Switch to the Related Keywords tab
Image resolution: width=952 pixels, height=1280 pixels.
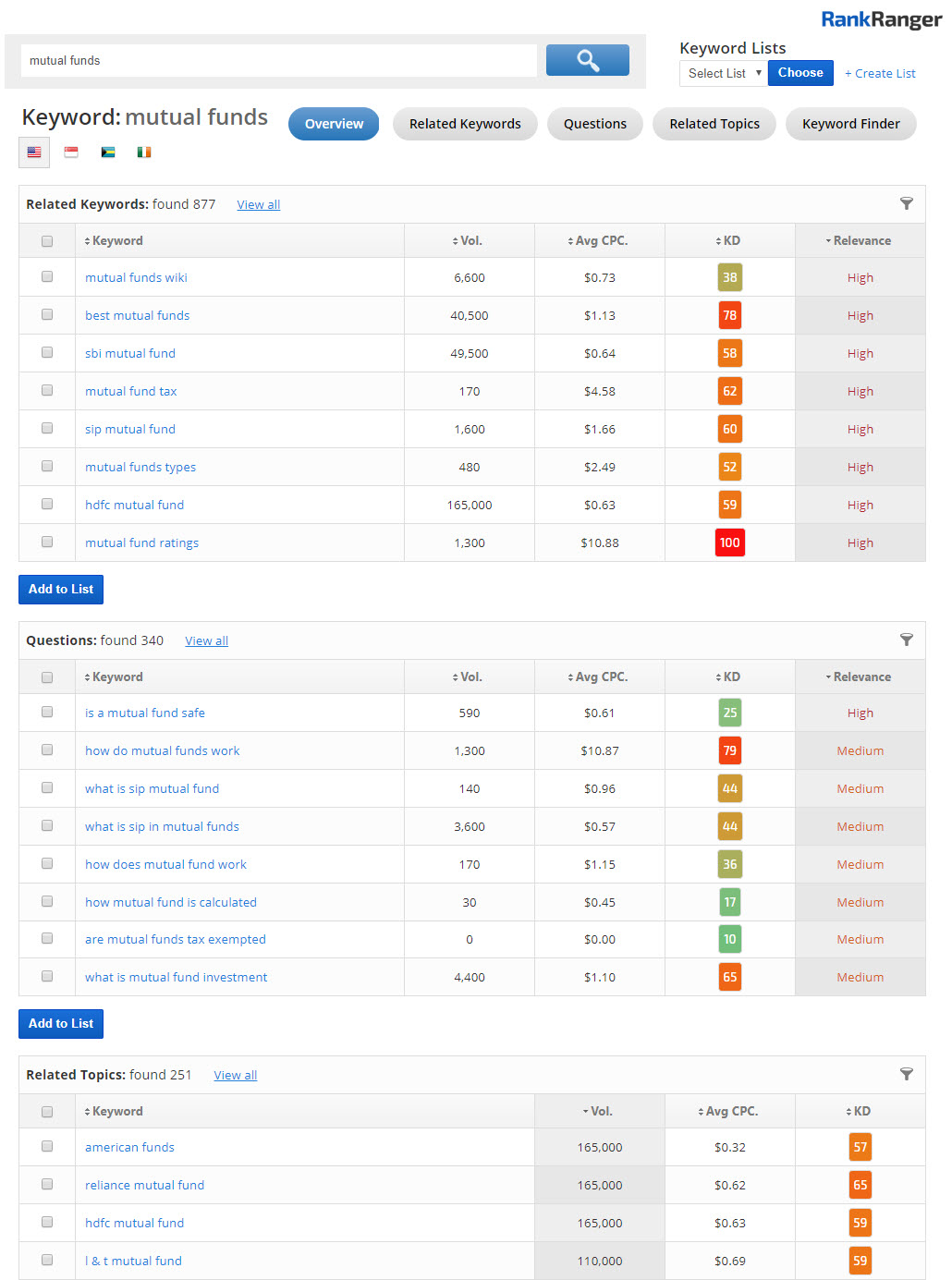coord(465,124)
